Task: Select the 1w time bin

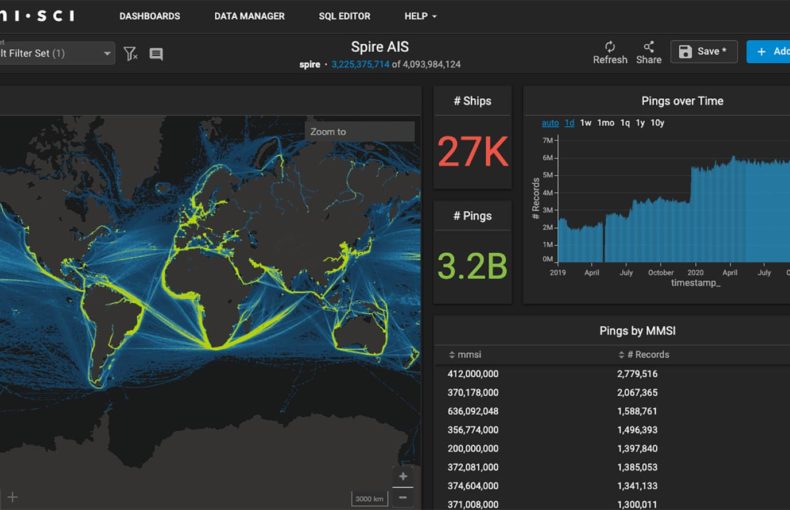Action: 585,123
